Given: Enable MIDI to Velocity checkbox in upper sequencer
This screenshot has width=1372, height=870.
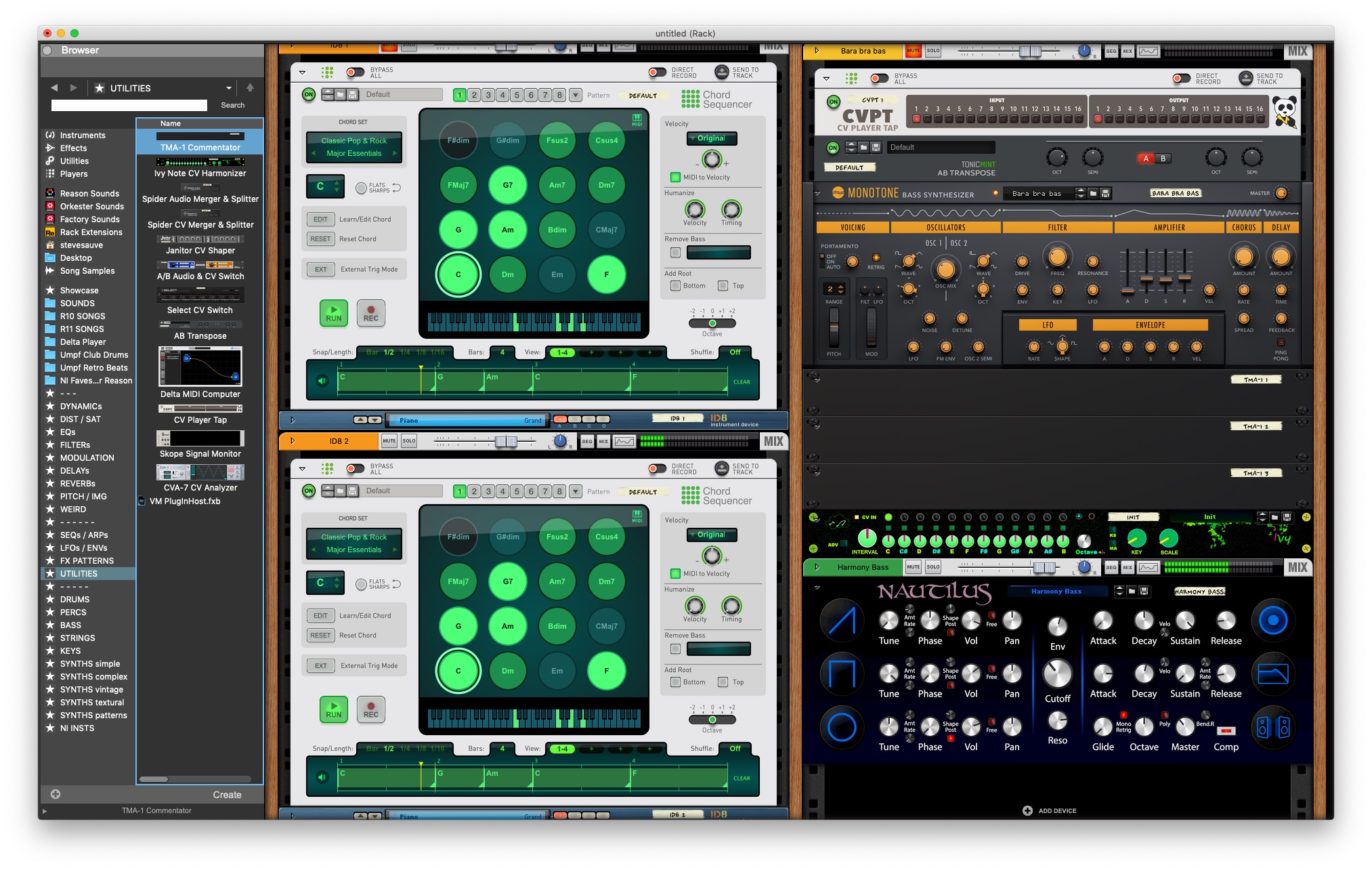Looking at the screenshot, I should click(x=675, y=178).
